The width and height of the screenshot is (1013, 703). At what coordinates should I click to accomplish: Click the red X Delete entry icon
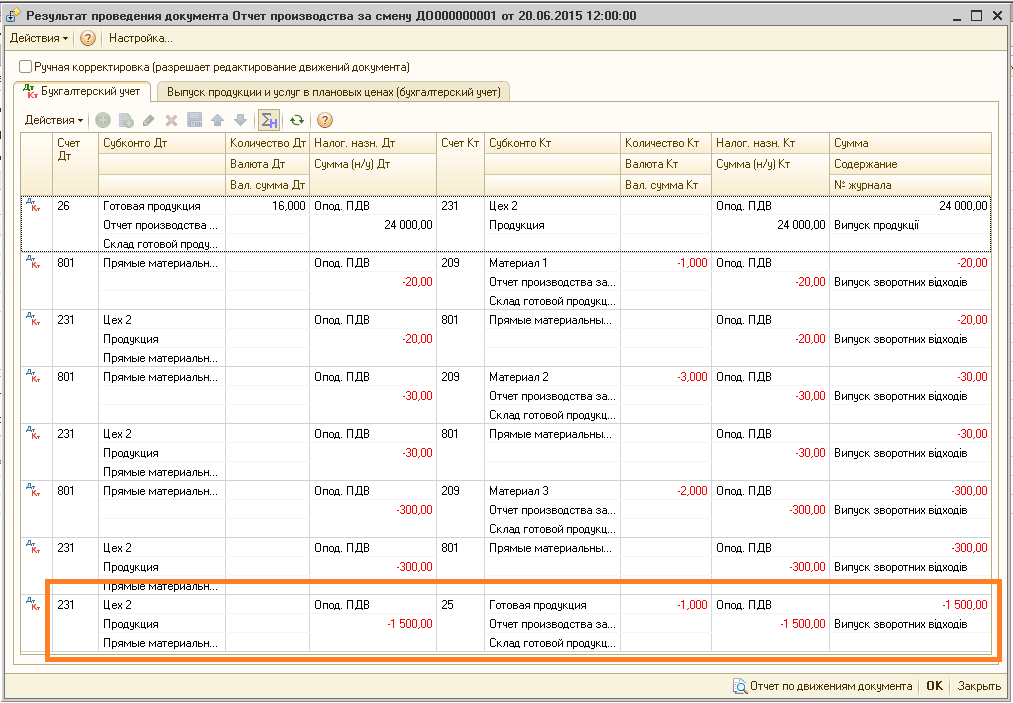(171, 120)
